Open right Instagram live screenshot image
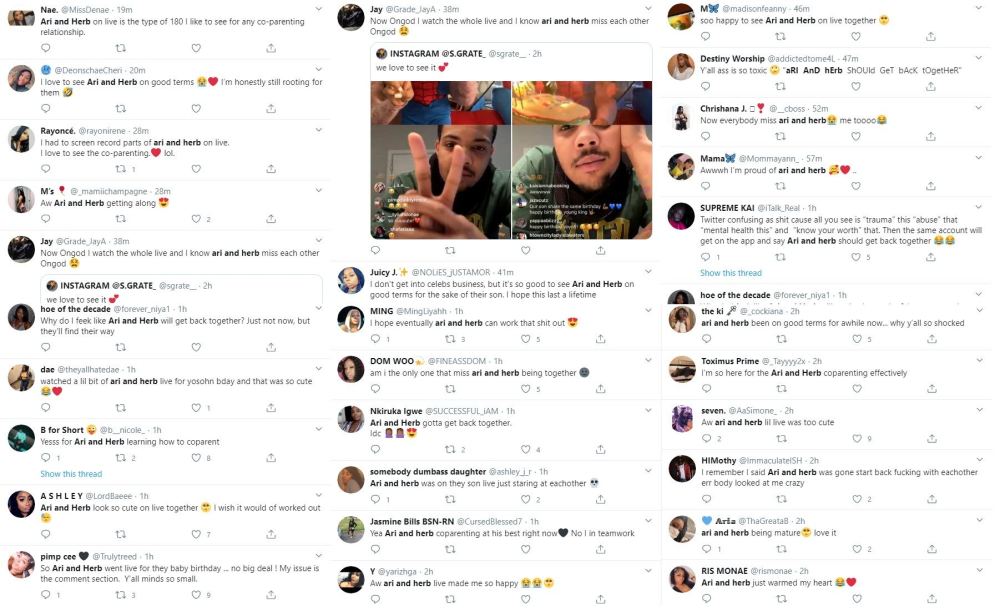 582,160
